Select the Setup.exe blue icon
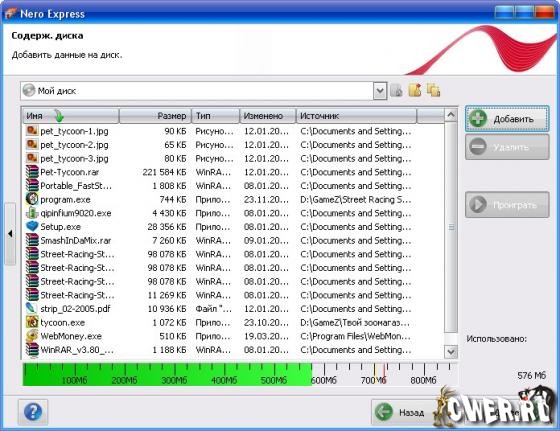This screenshot has height=431, width=560. (32, 226)
